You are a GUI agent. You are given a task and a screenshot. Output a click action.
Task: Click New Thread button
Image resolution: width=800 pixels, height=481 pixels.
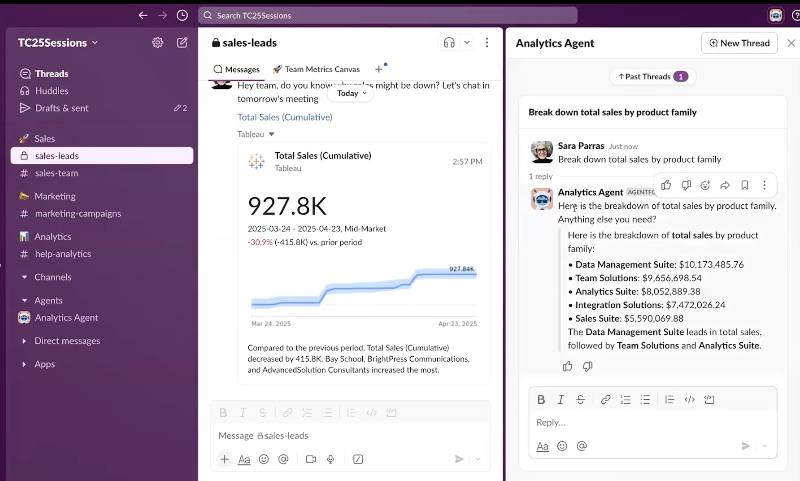739,43
